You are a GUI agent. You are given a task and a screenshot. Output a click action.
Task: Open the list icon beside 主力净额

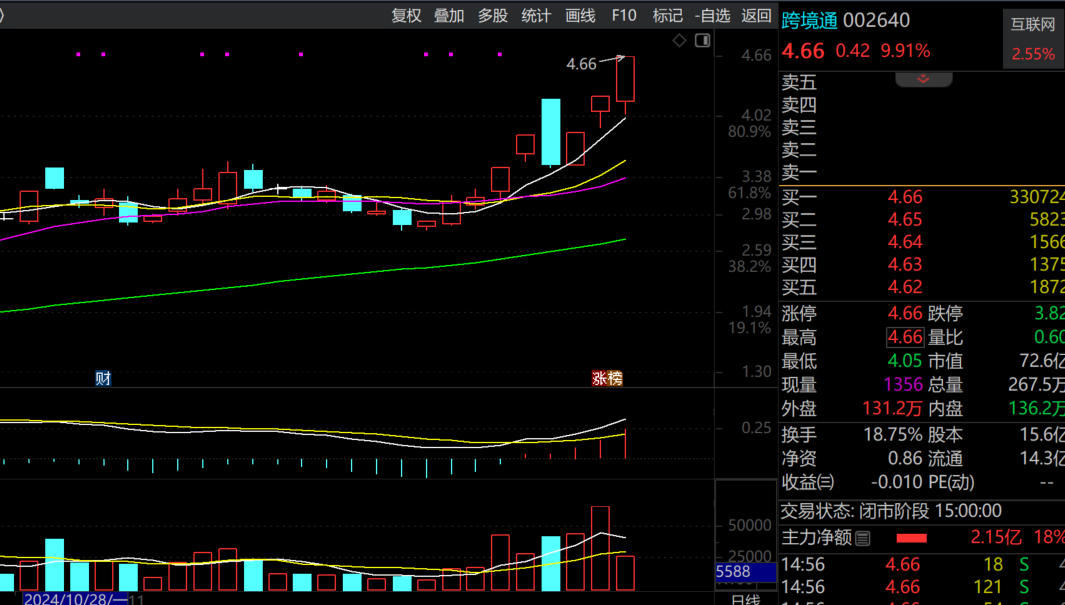pyautogui.click(x=863, y=538)
